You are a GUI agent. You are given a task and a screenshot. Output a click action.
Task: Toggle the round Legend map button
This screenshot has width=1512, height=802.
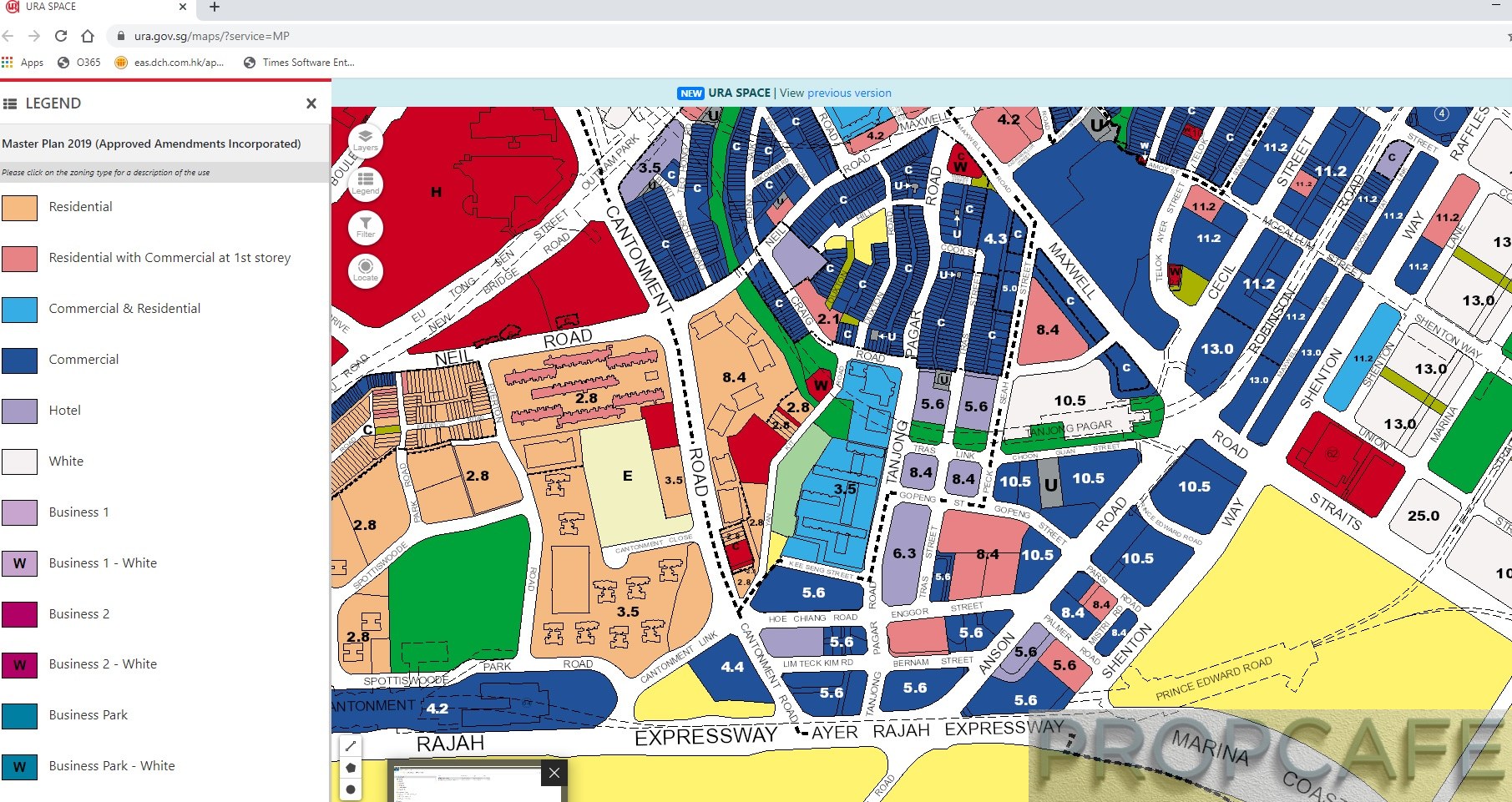point(365,183)
